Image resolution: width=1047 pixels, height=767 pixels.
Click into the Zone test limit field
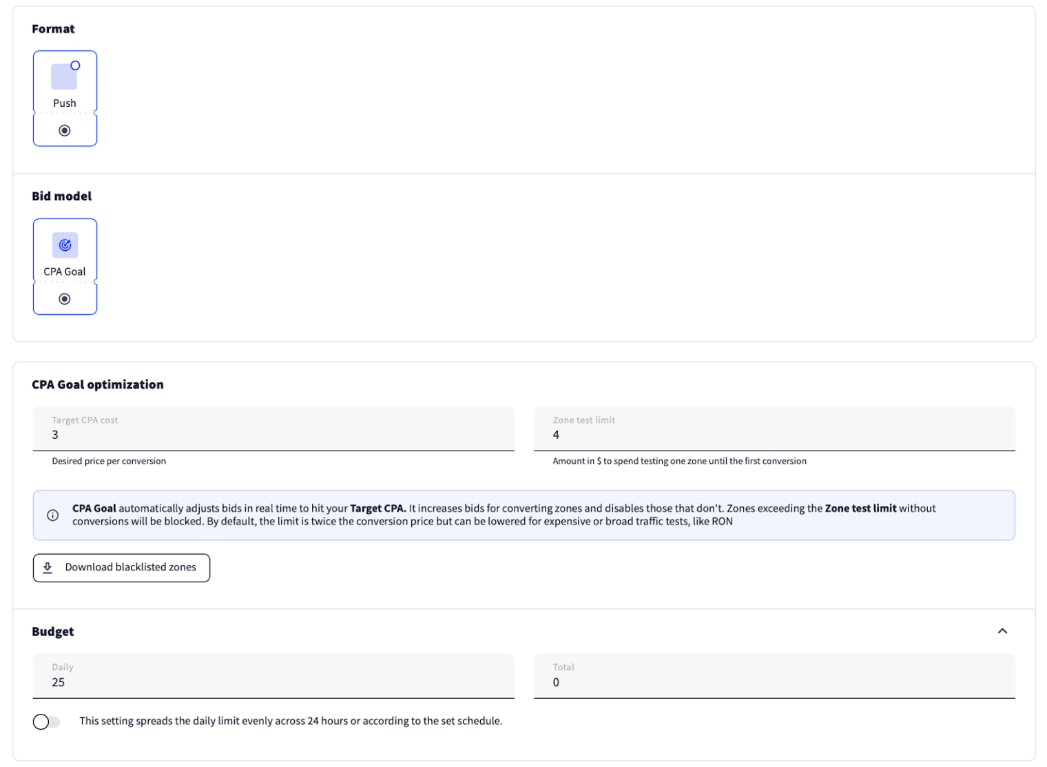[775, 434]
